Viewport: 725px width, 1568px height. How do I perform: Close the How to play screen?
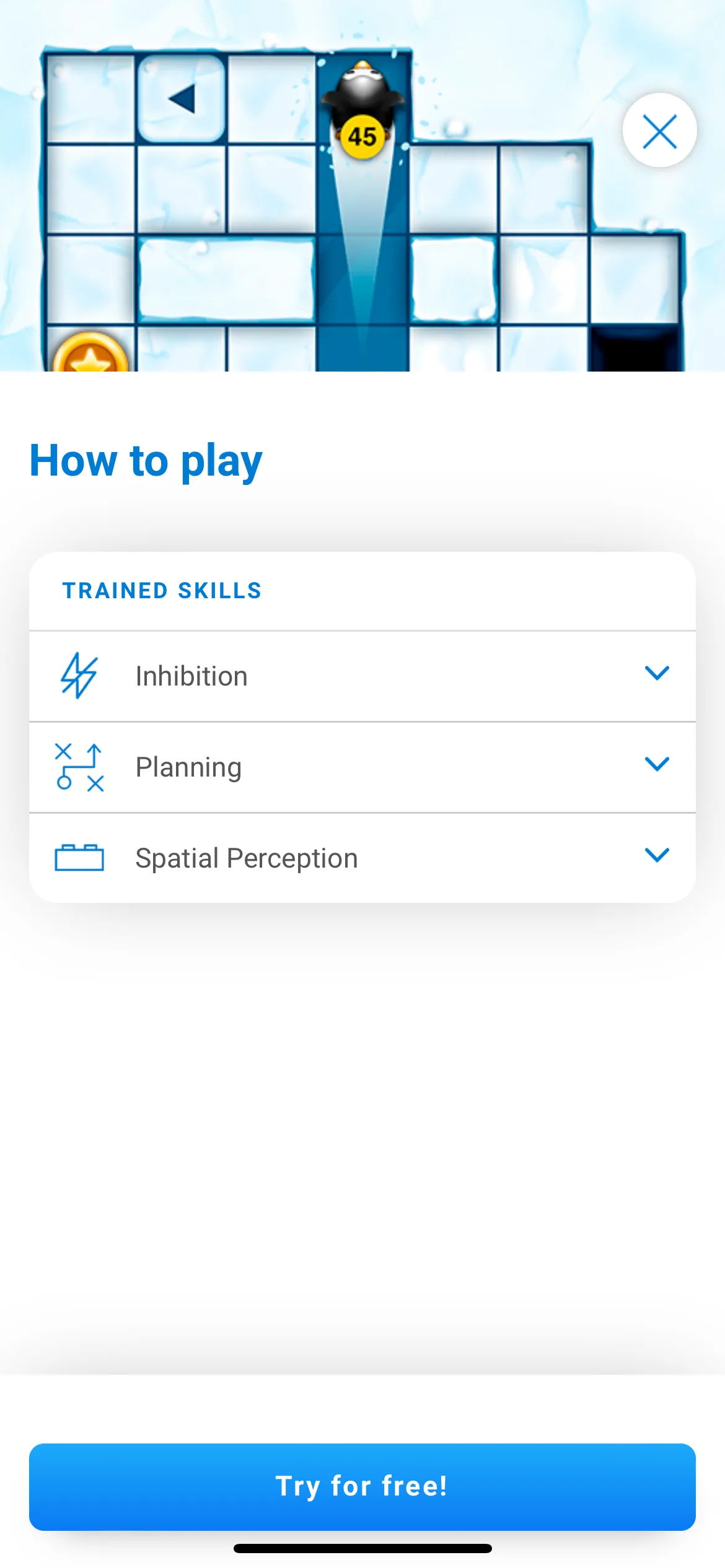659,131
